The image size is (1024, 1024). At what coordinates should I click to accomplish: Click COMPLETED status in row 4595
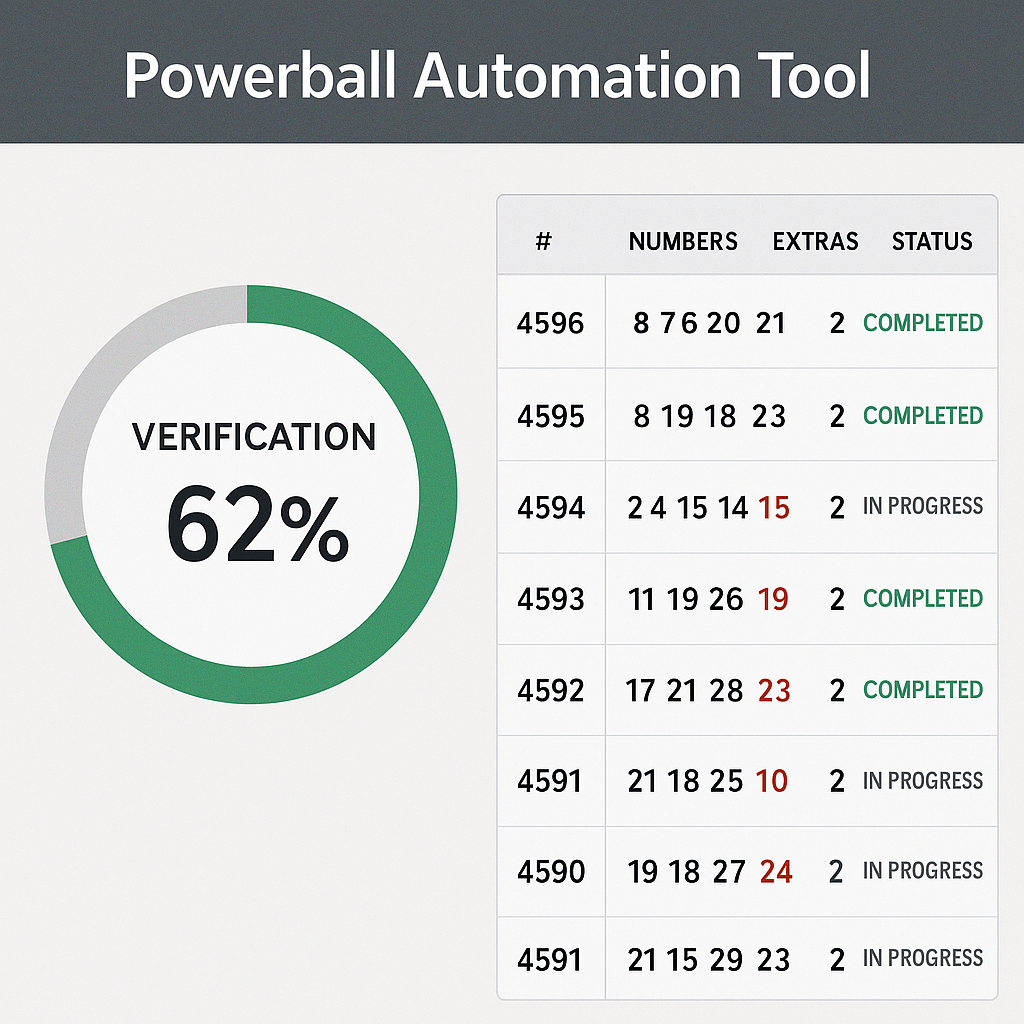923,415
